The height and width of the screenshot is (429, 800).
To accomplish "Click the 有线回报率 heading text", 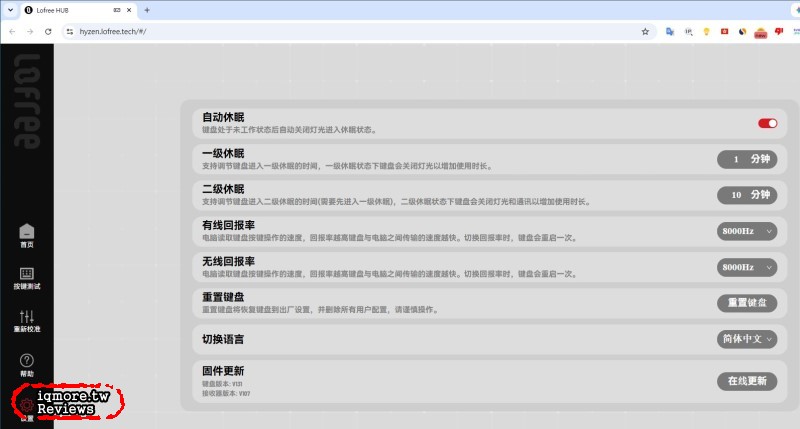I will 229,225.
